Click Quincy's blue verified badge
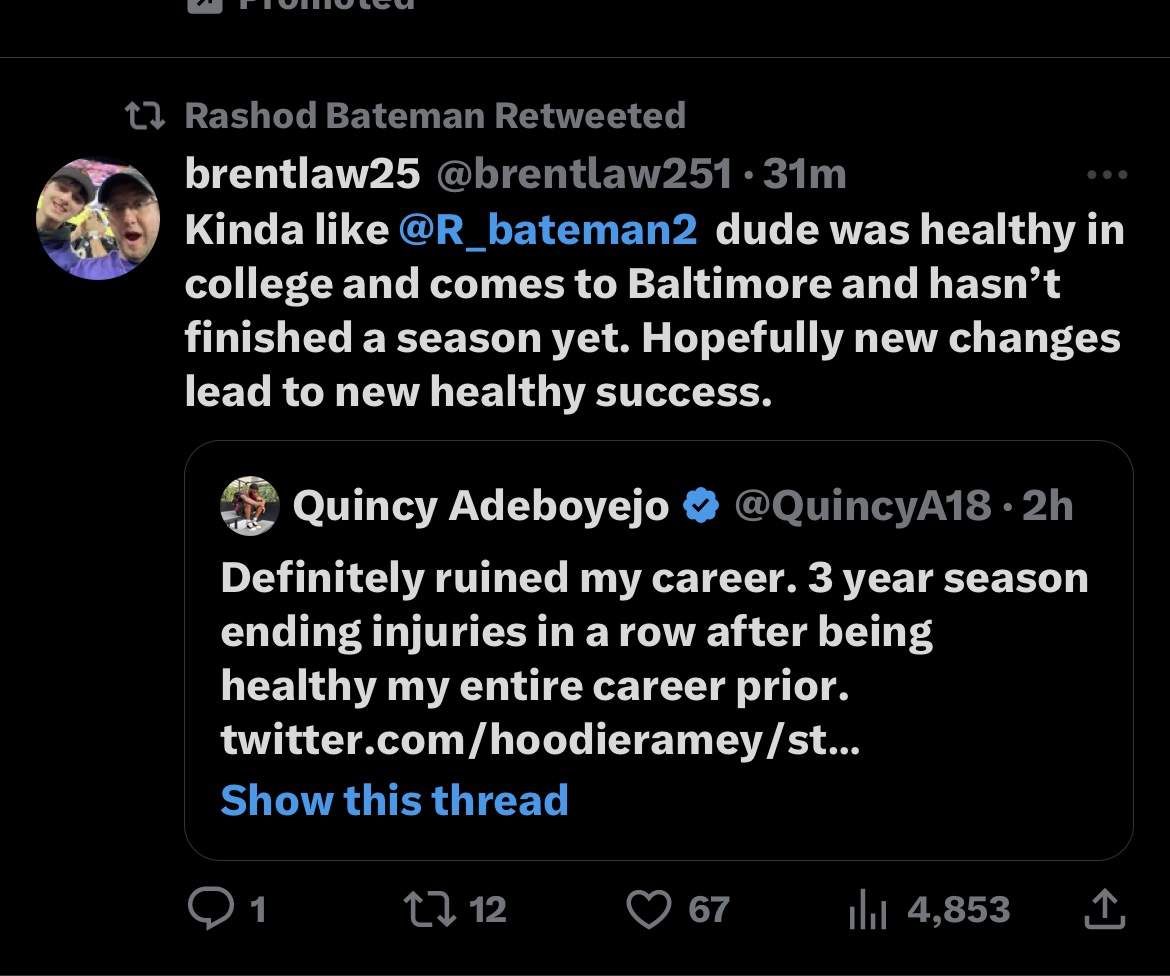Screen dimensions: 1170x976 click(701, 505)
